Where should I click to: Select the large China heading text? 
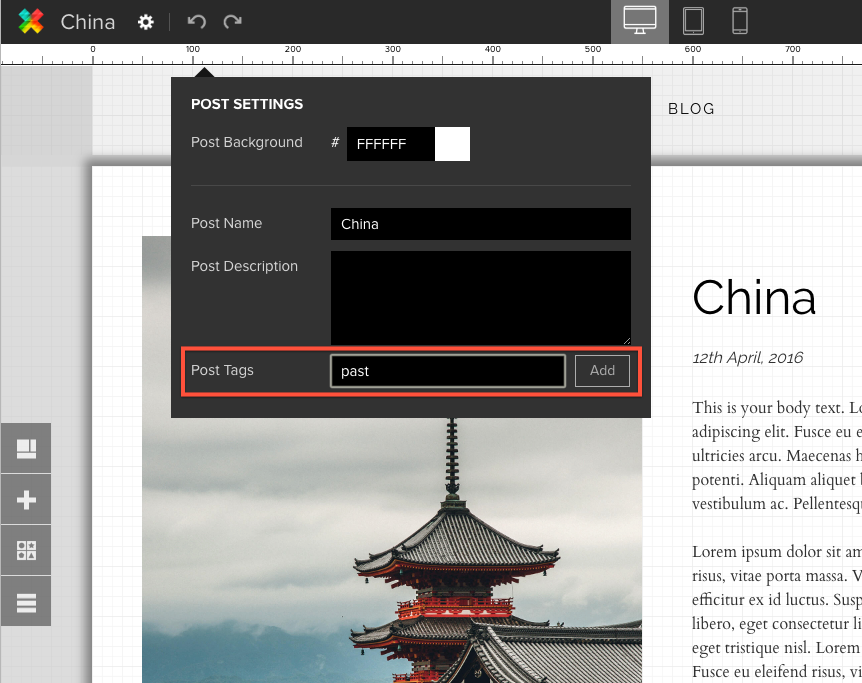click(x=754, y=298)
